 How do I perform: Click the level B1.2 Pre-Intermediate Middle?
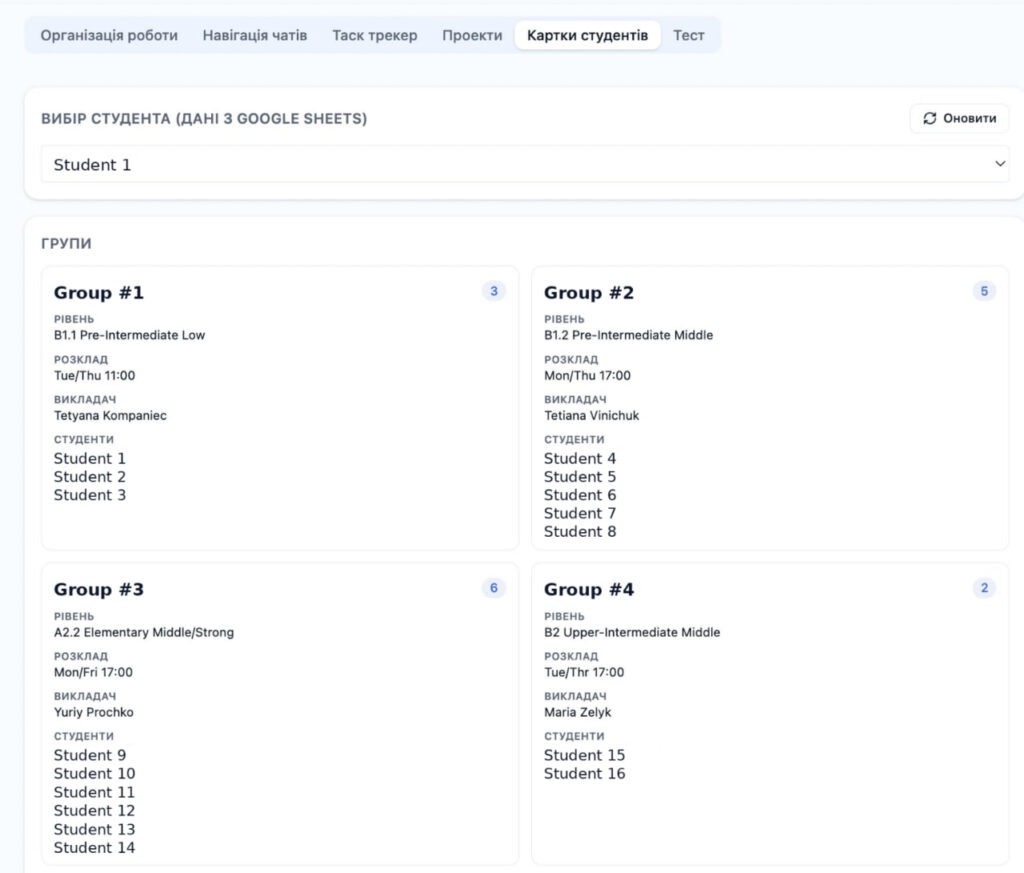click(628, 335)
